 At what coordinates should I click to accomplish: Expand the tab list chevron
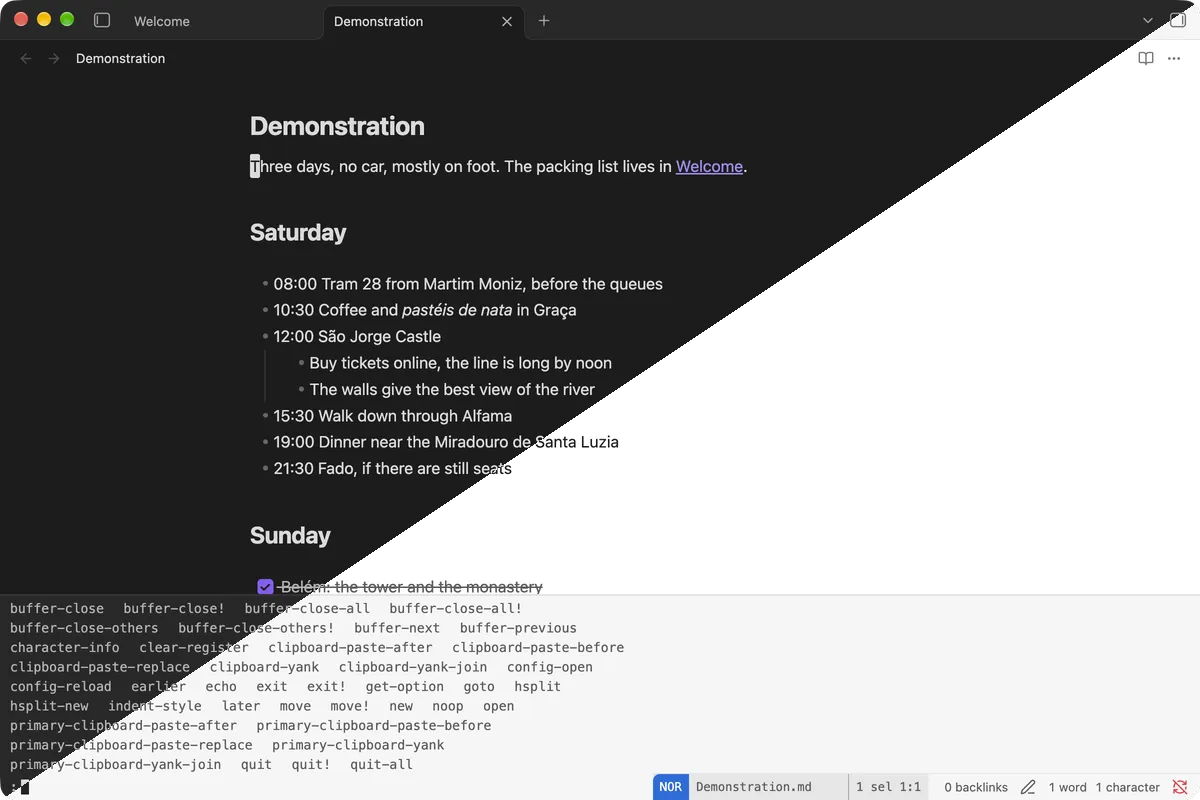pos(1147,20)
